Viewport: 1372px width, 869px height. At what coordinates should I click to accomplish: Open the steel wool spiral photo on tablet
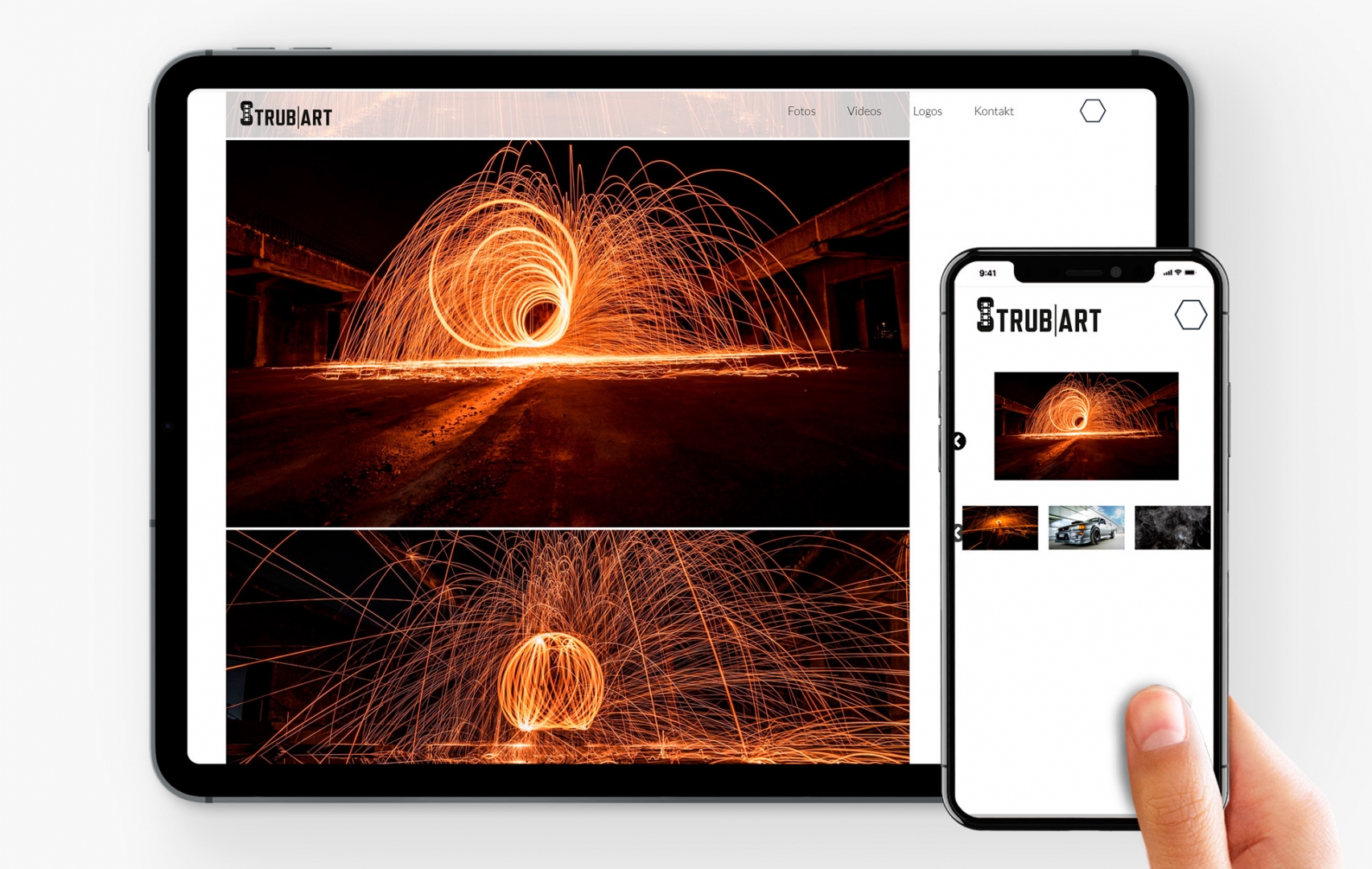click(x=567, y=333)
